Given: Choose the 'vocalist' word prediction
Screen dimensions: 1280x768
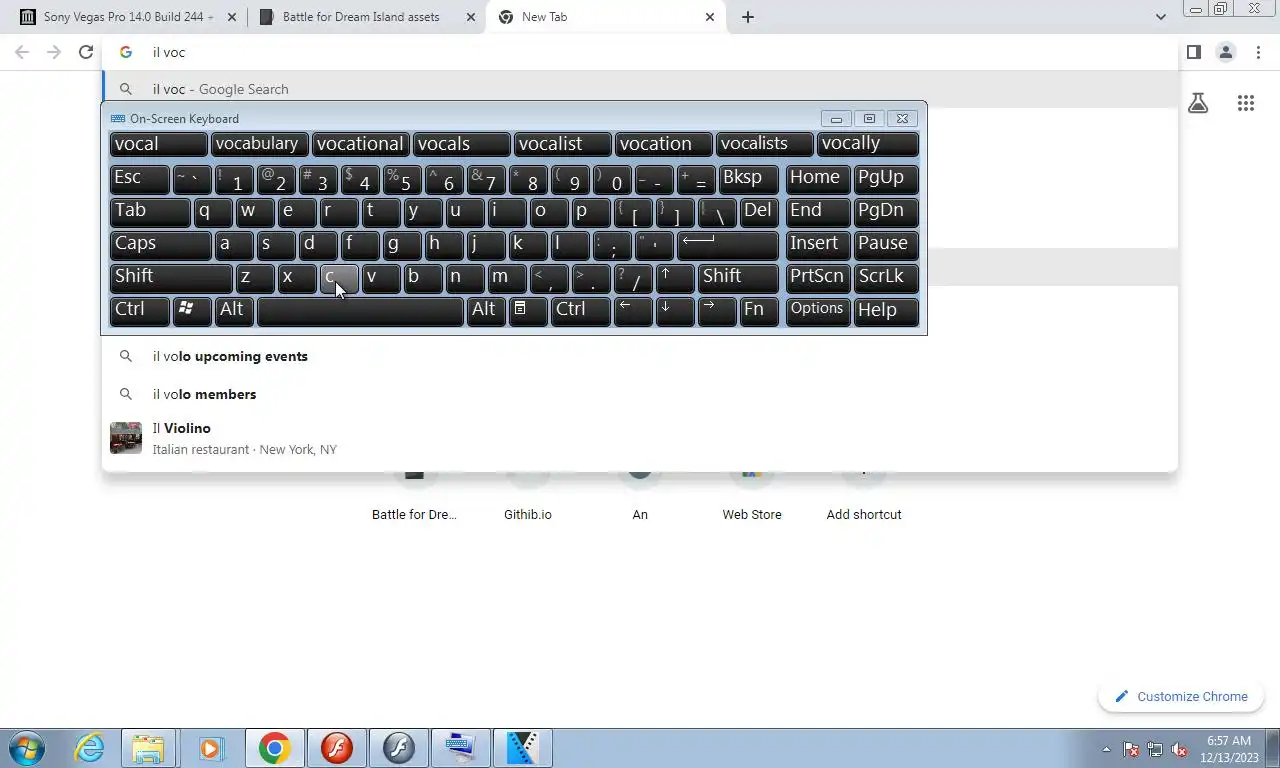Looking at the screenshot, I should click(x=562, y=144).
